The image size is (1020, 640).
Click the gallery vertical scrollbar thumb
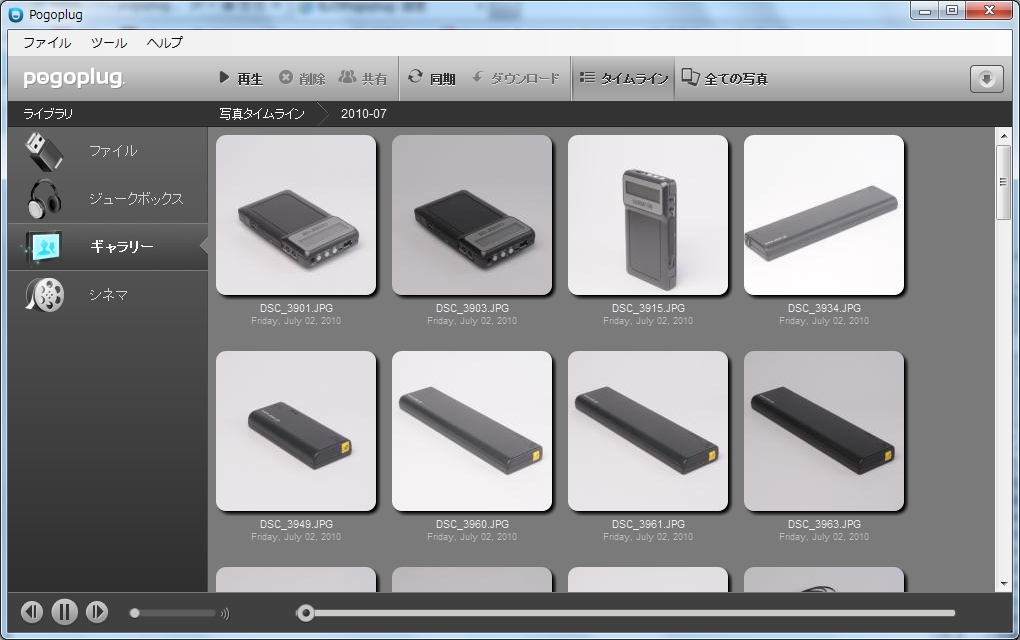tap(1004, 182)
